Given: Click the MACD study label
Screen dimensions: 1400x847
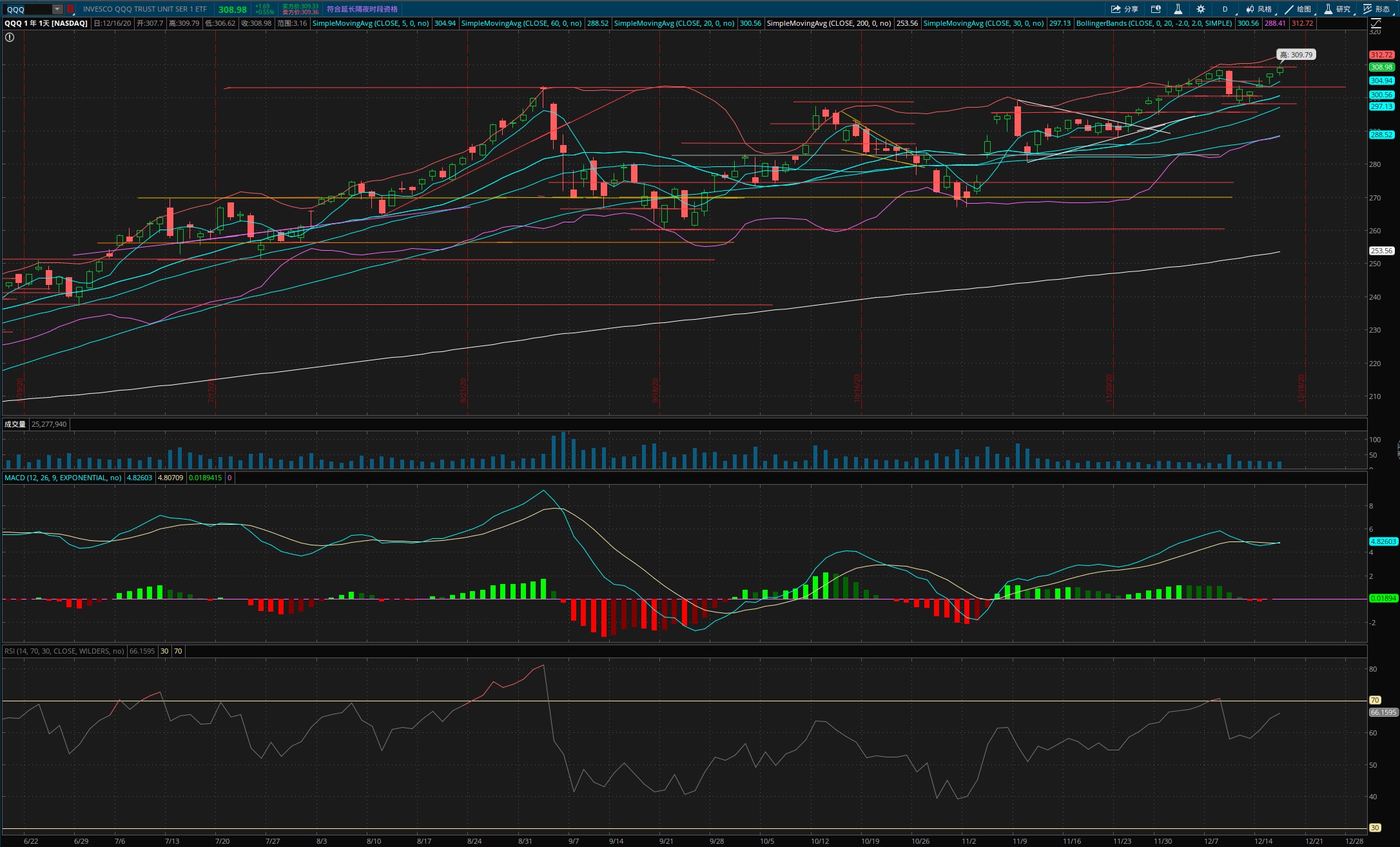Looking at the screenshot, I should point(63,478).
